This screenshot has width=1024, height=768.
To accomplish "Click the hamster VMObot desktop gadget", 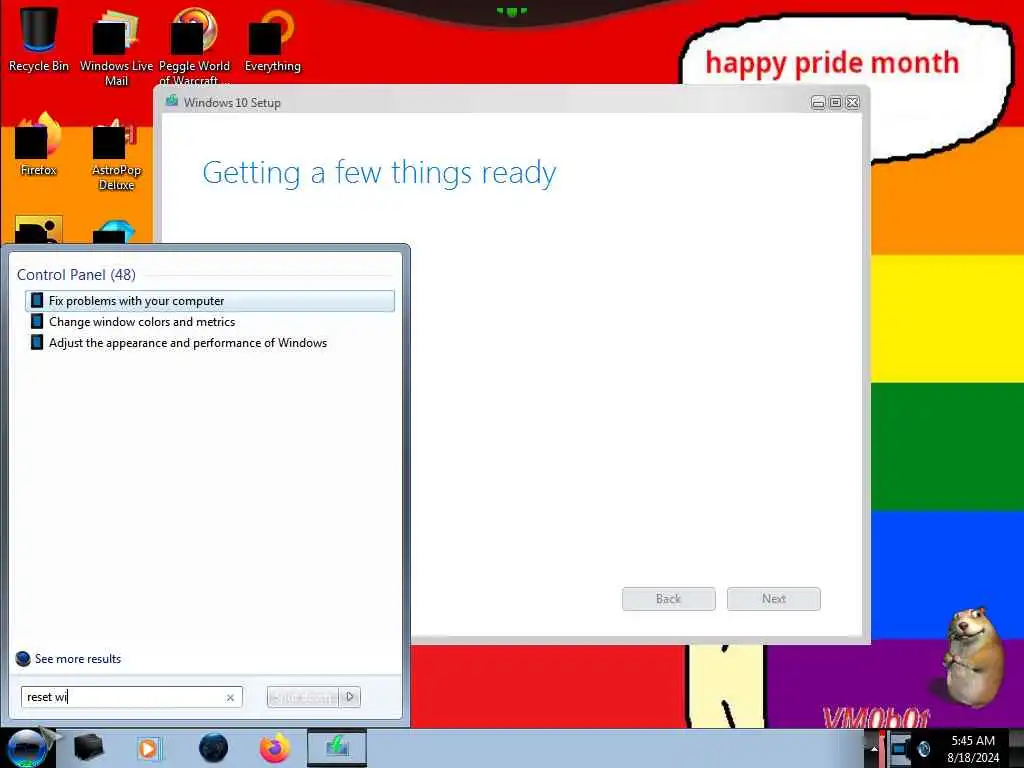I will coord(972,656).
